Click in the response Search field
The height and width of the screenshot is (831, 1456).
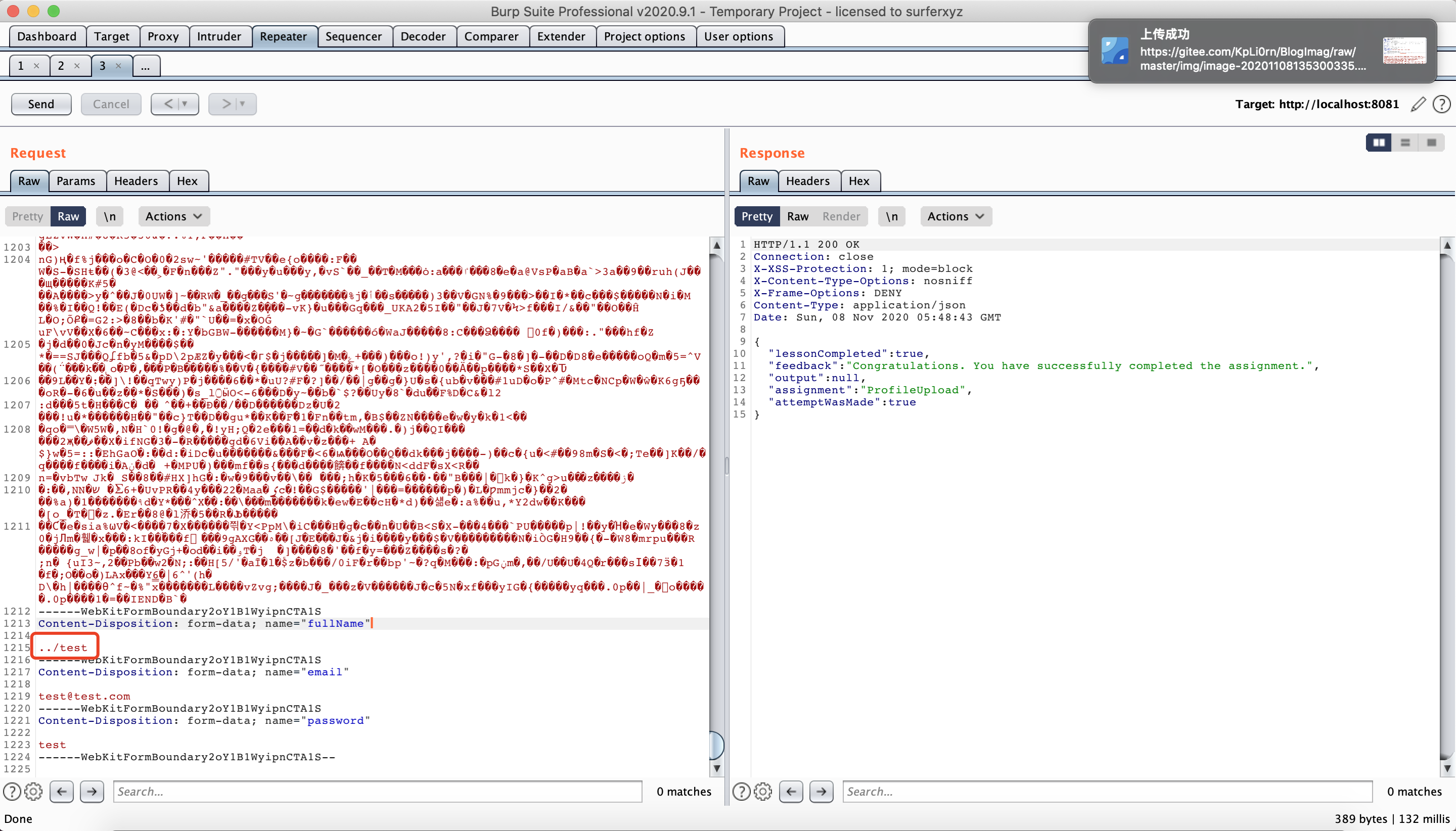point(1106,791)
